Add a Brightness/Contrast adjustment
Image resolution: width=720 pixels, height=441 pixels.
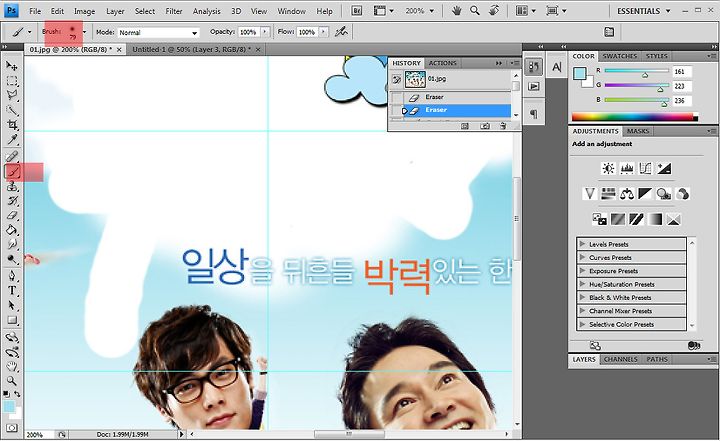tap(608, 169)
